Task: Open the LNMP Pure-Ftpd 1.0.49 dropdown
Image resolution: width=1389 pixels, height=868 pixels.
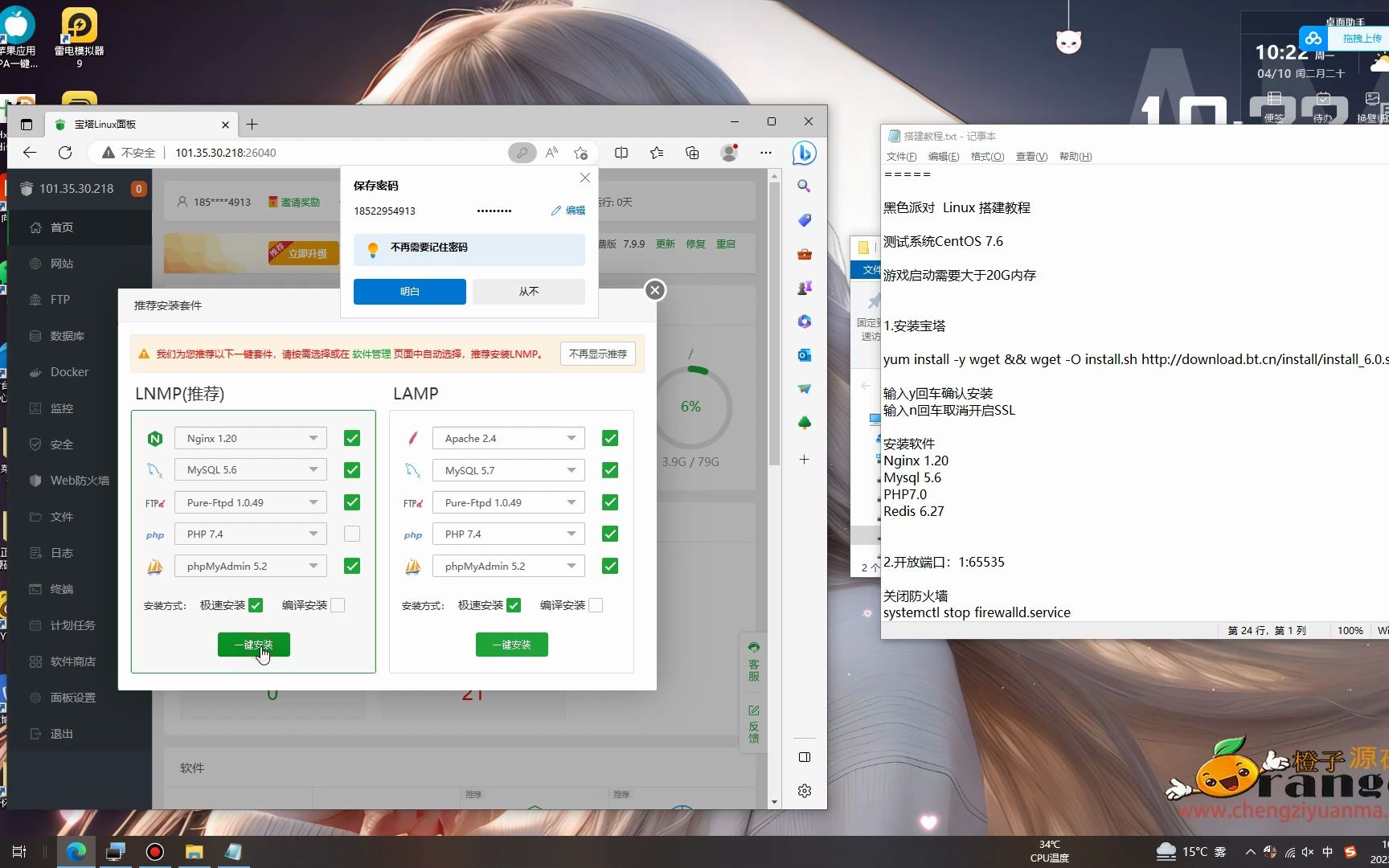Action: [x=251, y=502]
